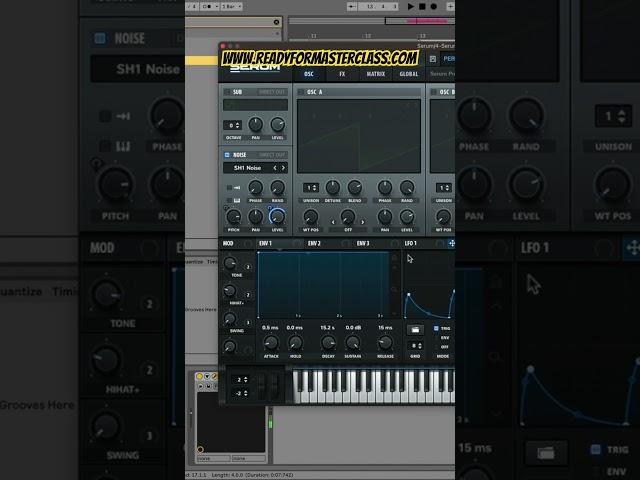Click the envelope HOLD knob

295,342
